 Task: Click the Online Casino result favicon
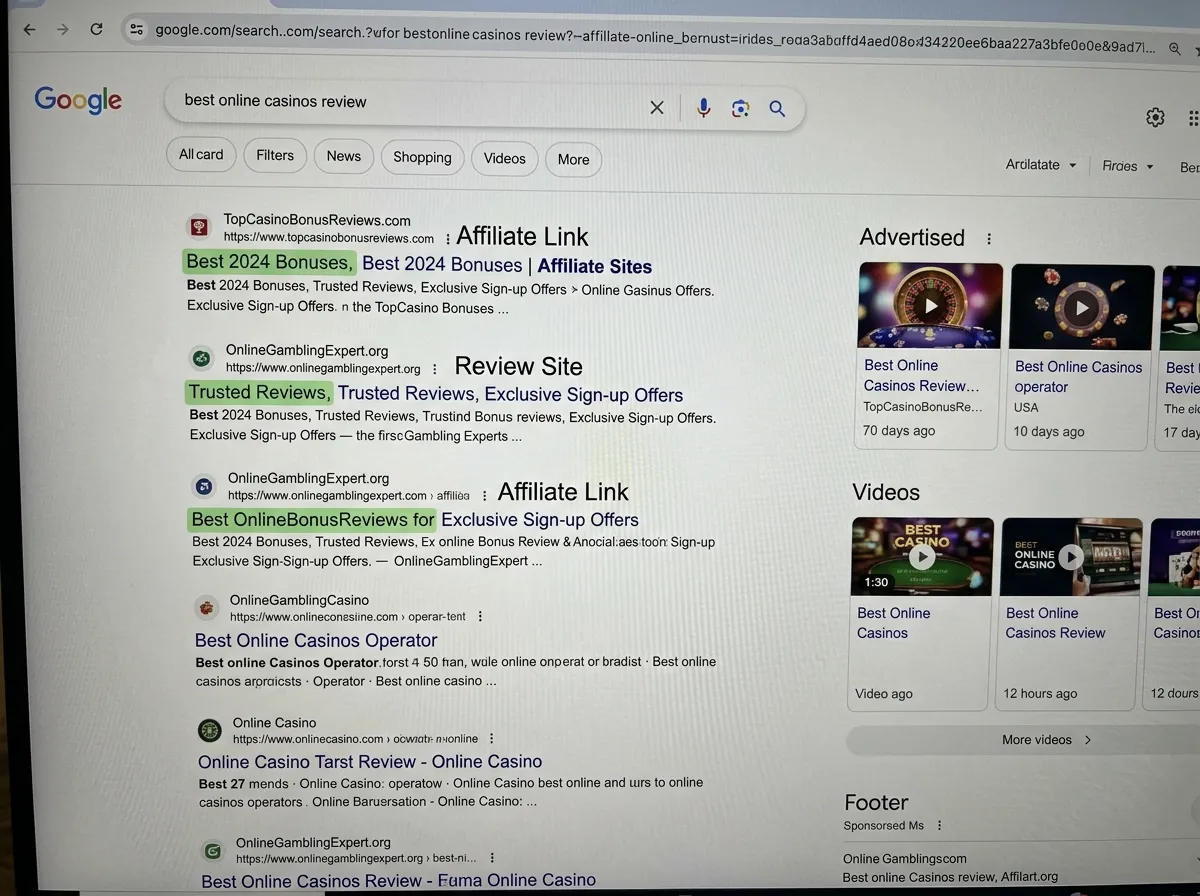pyautogui.click(x=209, y=730)
